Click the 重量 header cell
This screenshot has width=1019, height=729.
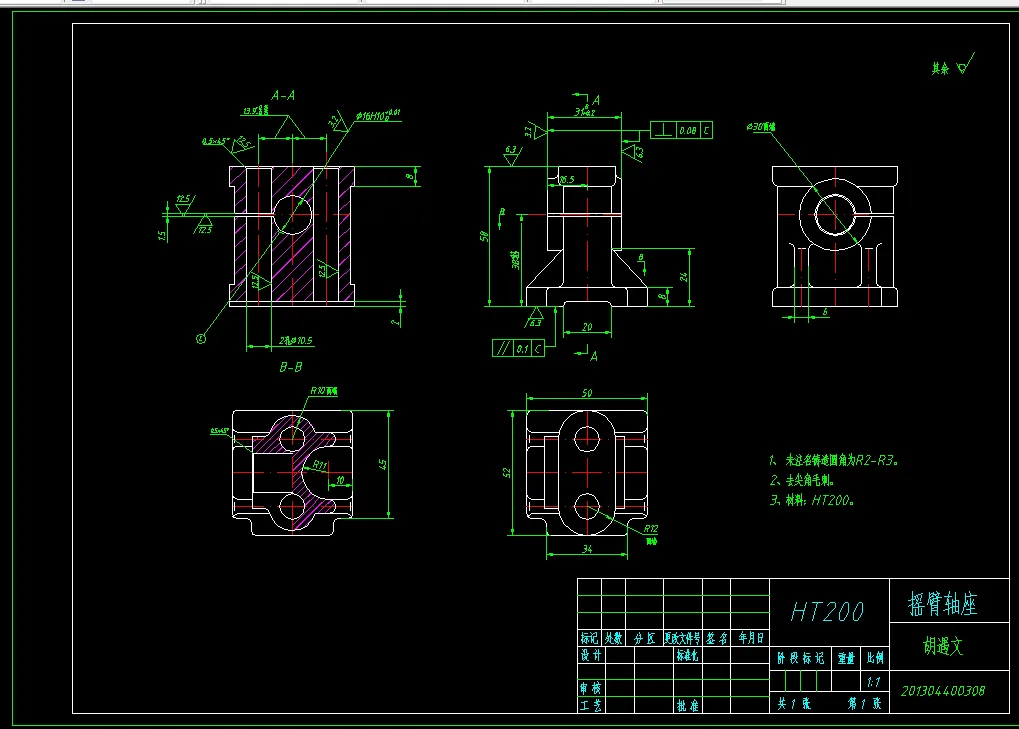point(846,658)
